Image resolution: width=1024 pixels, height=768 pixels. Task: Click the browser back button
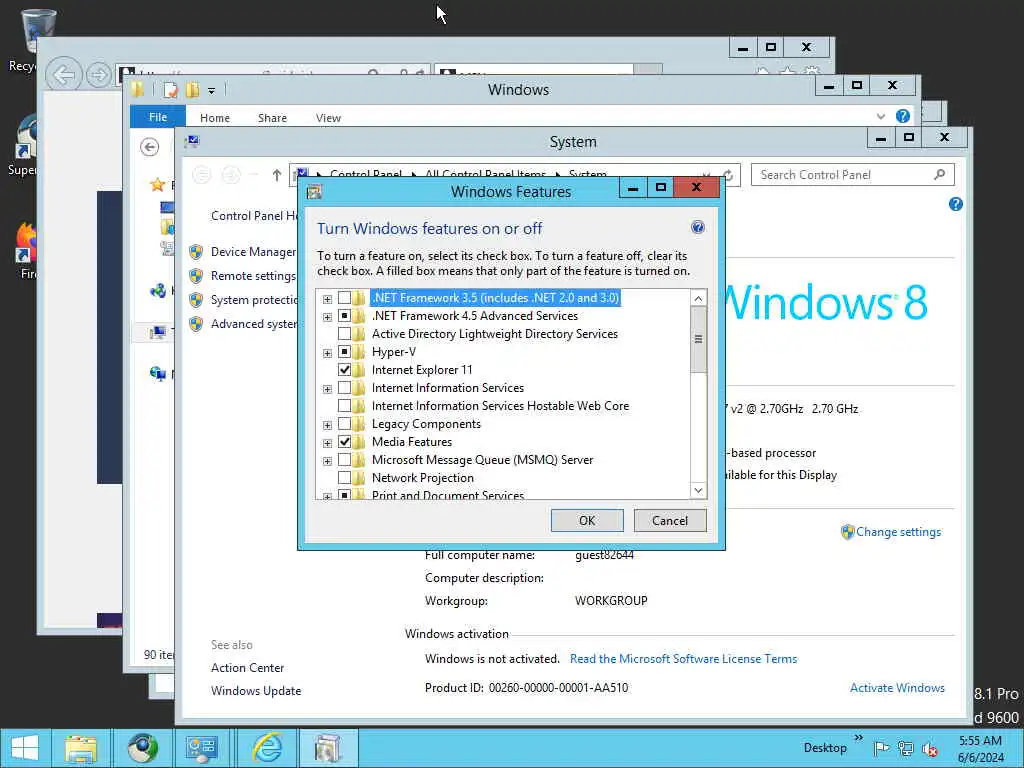(x=64, y=75)
